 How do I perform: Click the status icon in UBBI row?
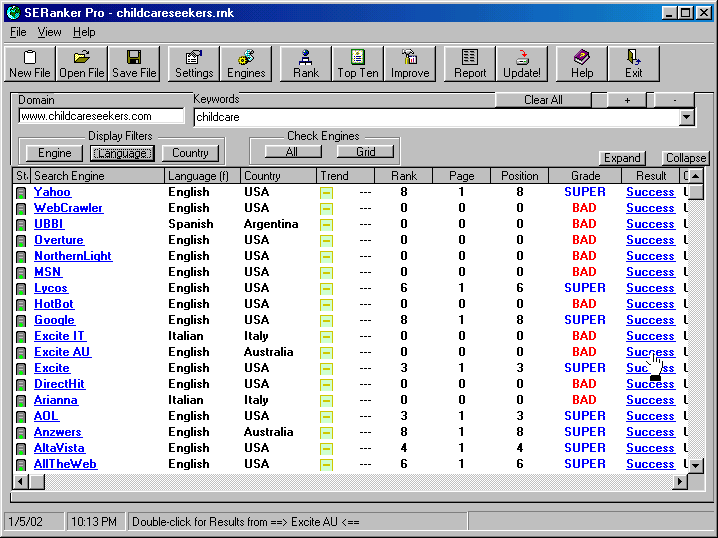pyautogui.click(x=21, y=225)
